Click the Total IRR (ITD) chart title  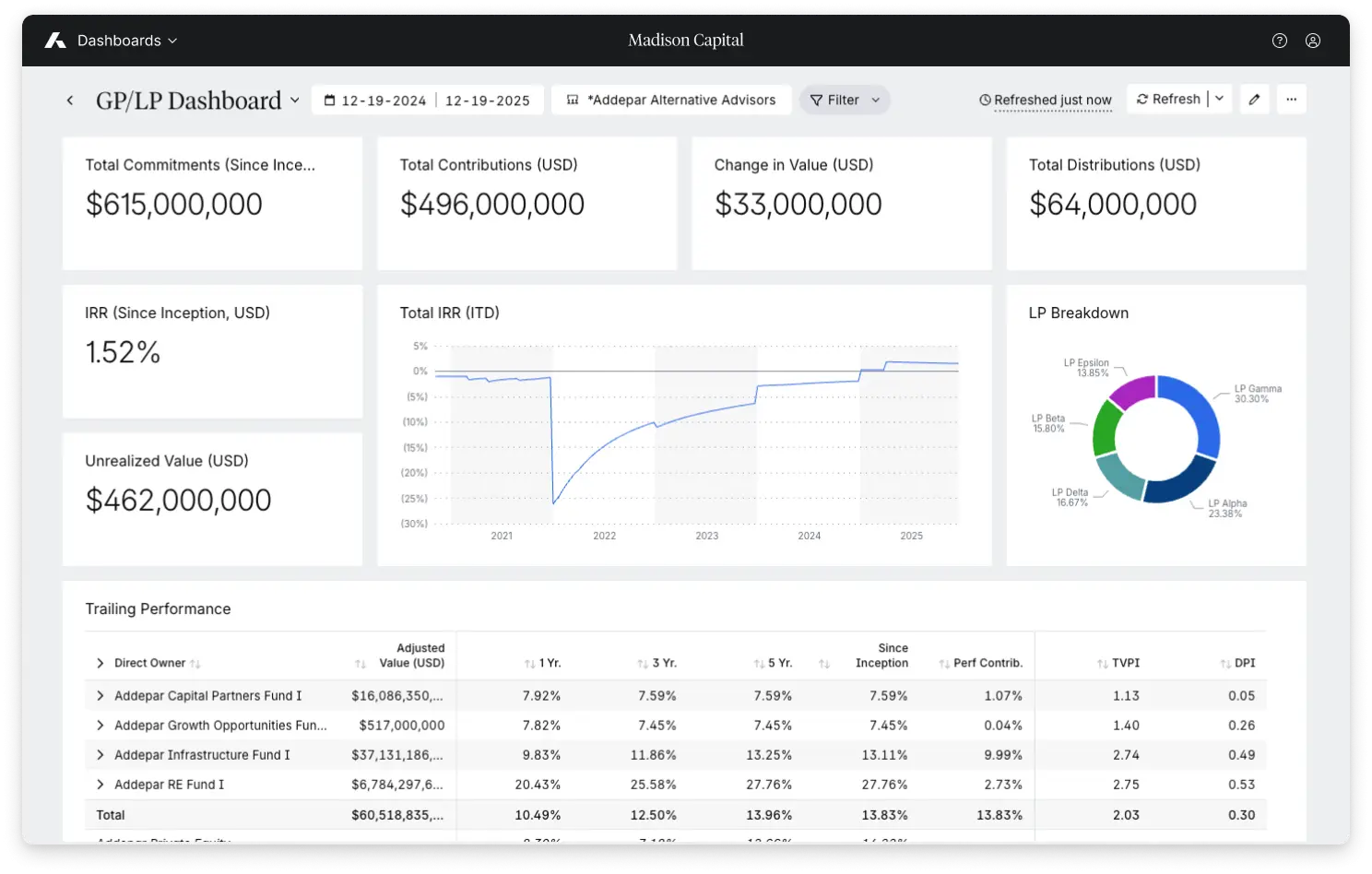point(450,313)
